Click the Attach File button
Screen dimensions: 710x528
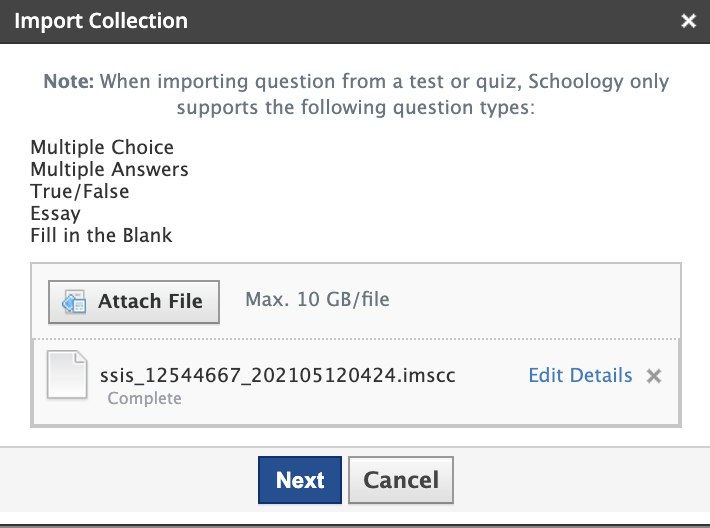click(134, 300)
